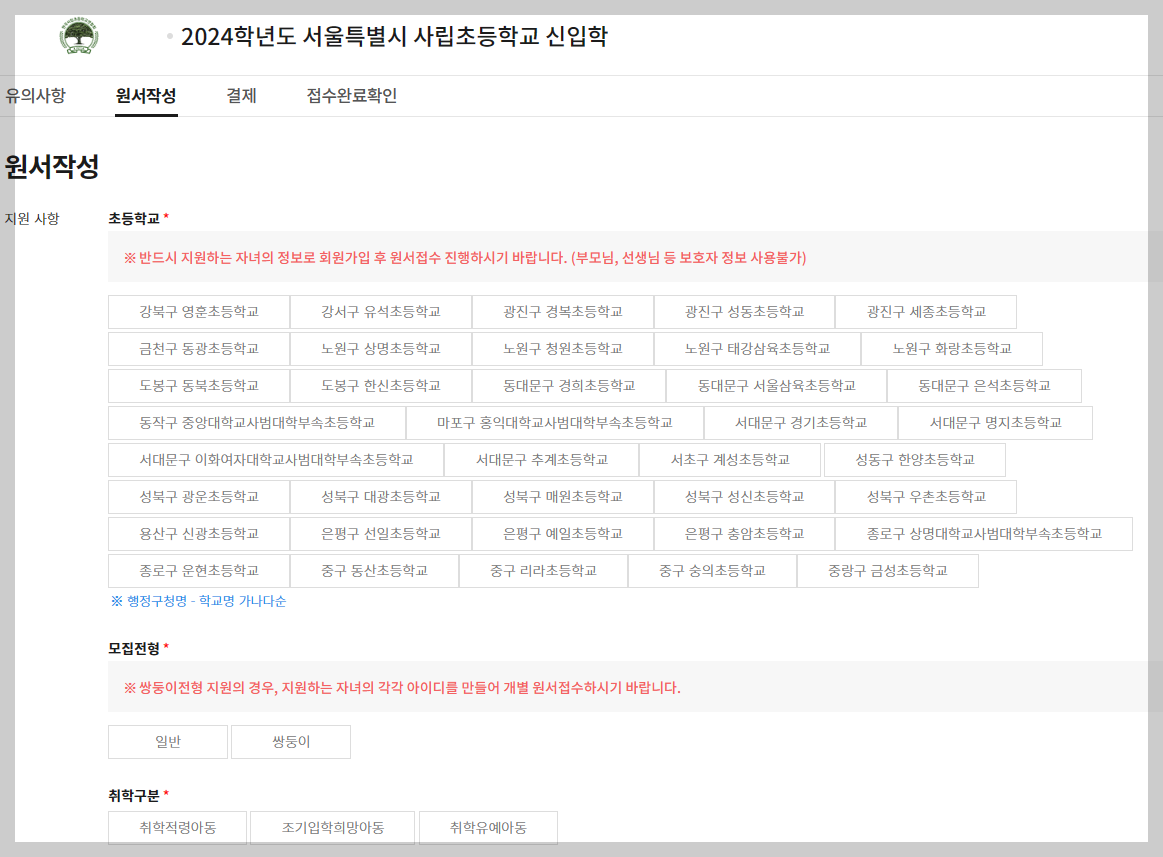This screenshot has width=1163, height=857.
Task: Select 중랑구 금성초등학교
Action: 887,571
